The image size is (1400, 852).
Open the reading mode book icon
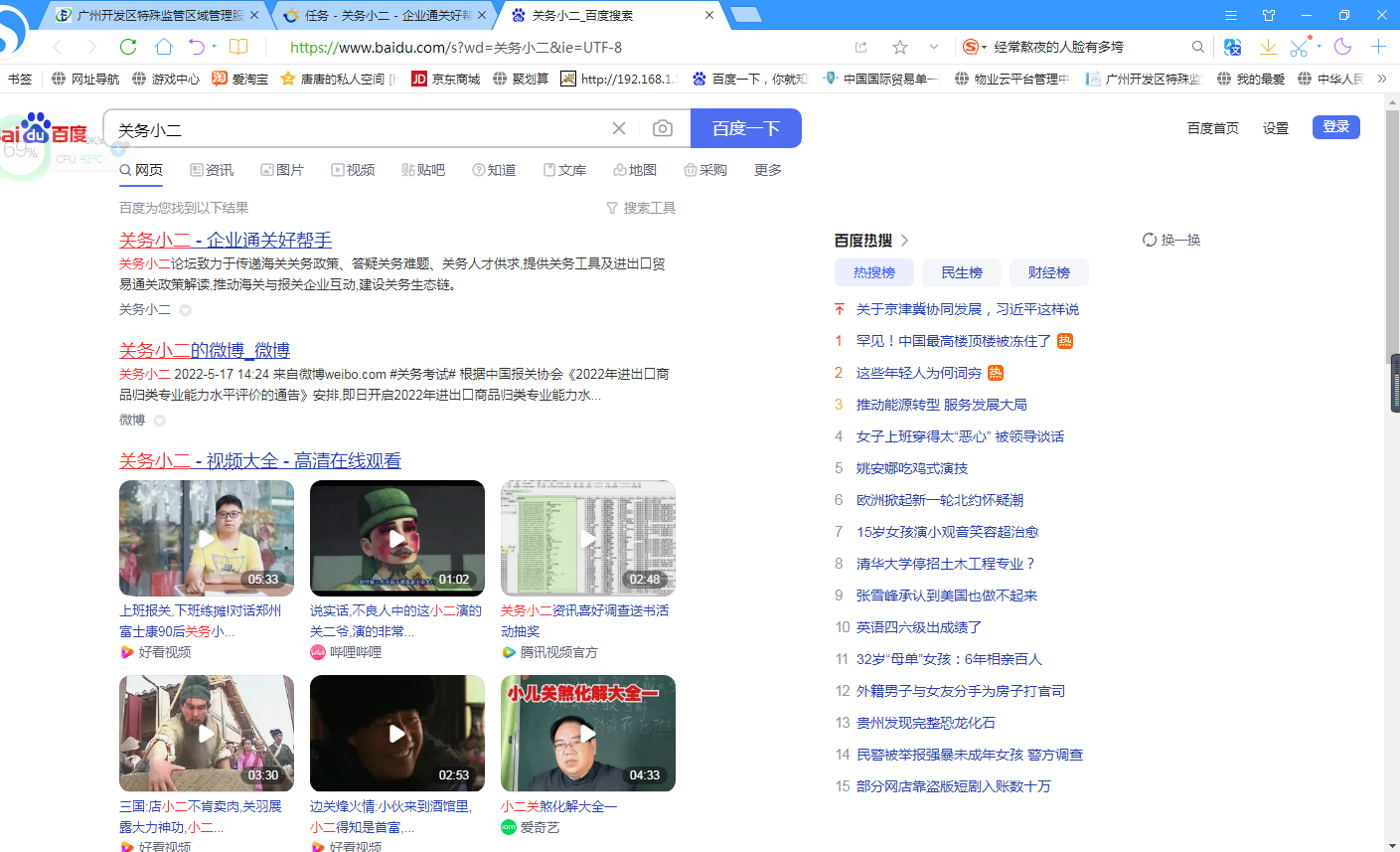click(x=238, y=47)
